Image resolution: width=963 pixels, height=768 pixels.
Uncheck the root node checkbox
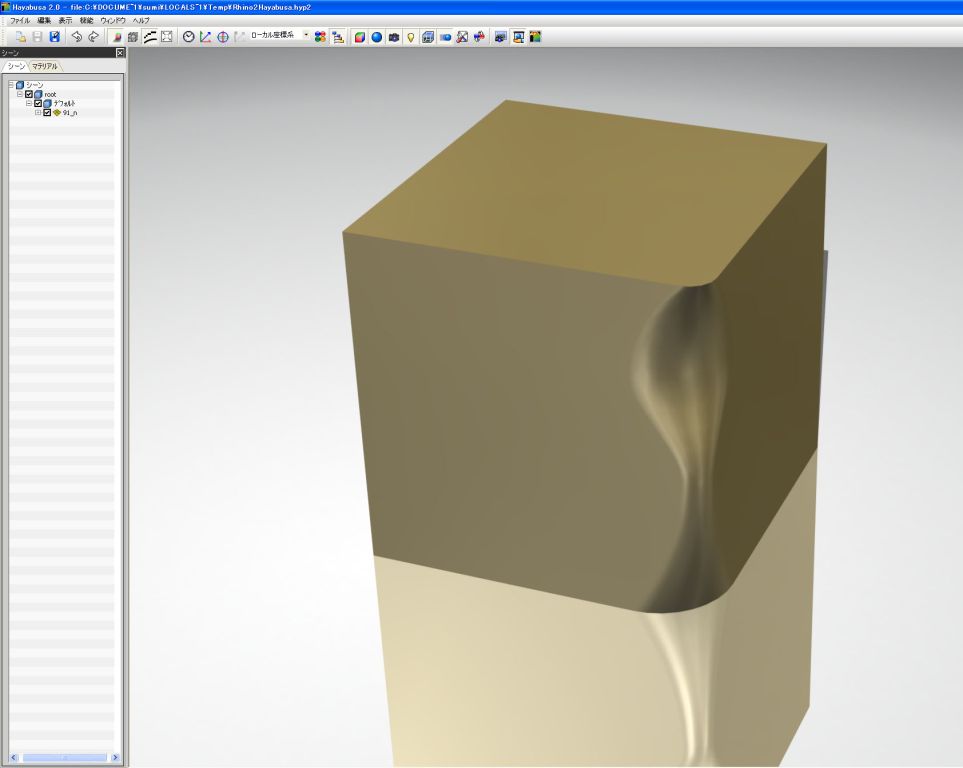29,94
